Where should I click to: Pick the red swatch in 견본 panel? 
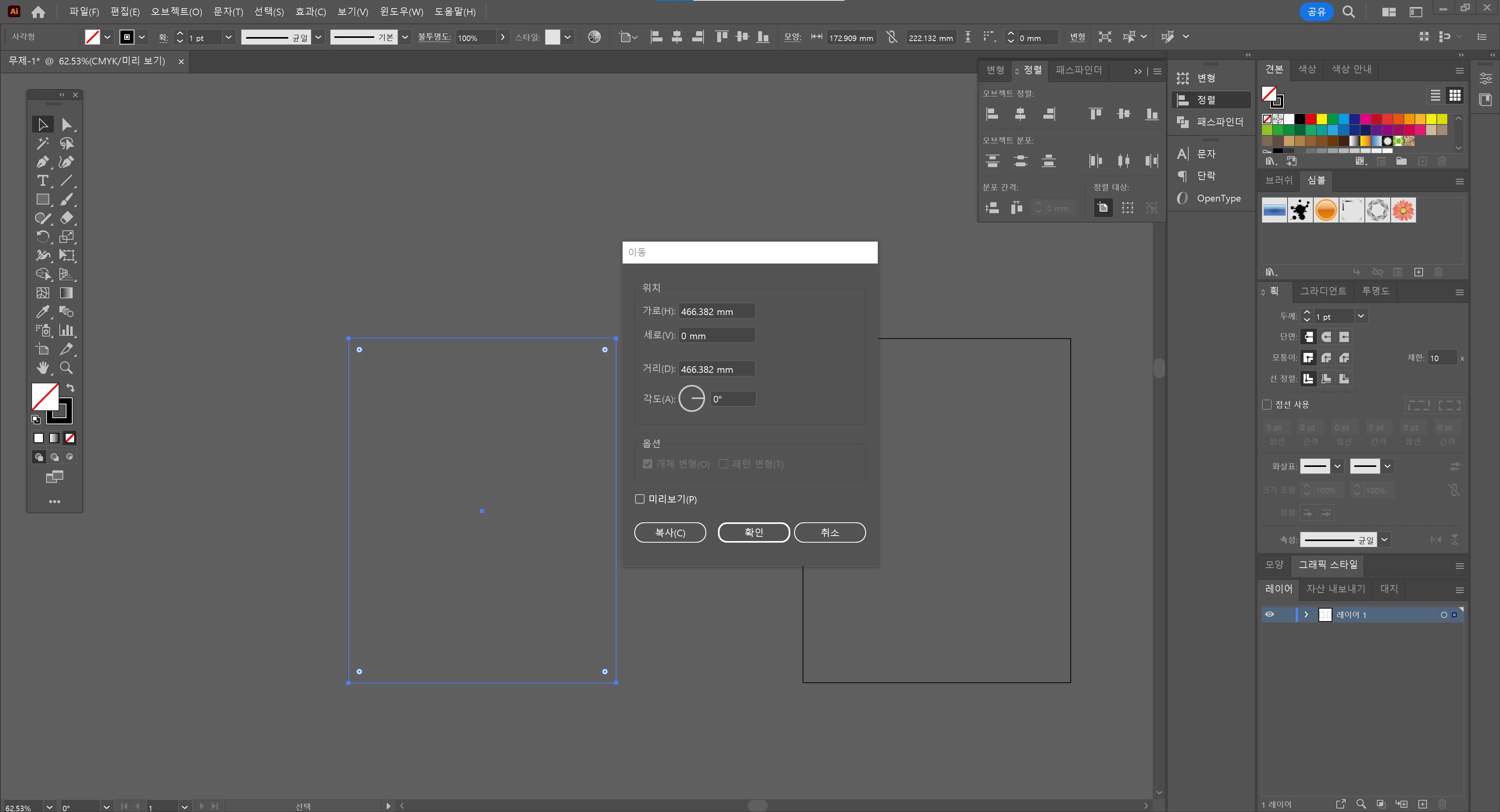pyautogui.click(x=1311, y=119)
